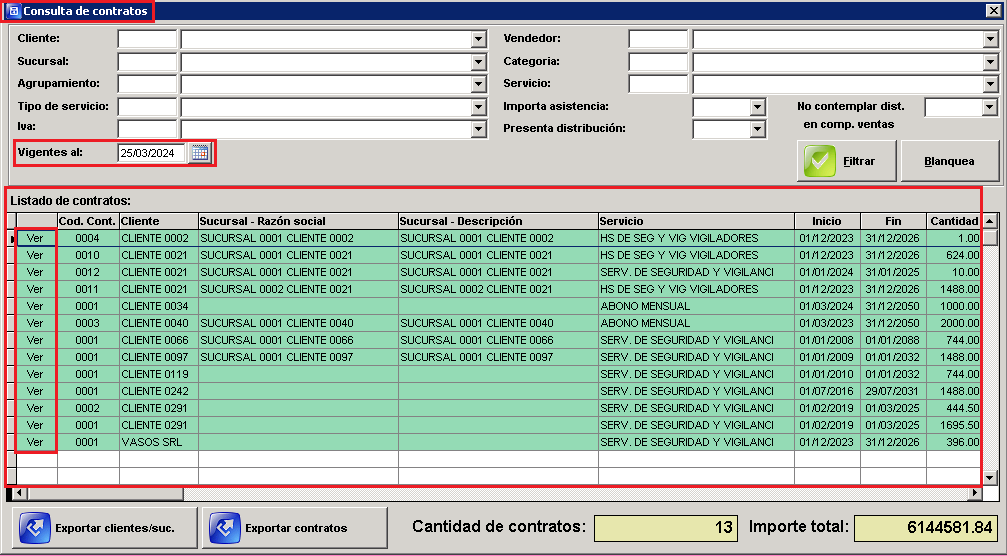The image size is (1007, 556).
Task: Open Ver for CLIENTE 0242 row
Action: pos(35,391)
